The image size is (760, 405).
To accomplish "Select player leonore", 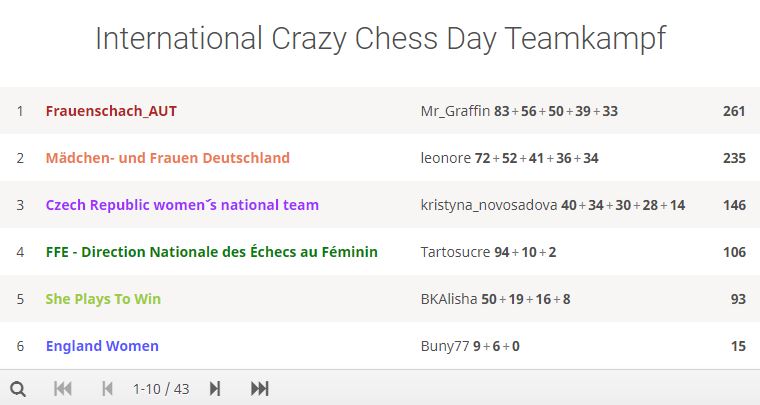I will (x=445, y=158).
